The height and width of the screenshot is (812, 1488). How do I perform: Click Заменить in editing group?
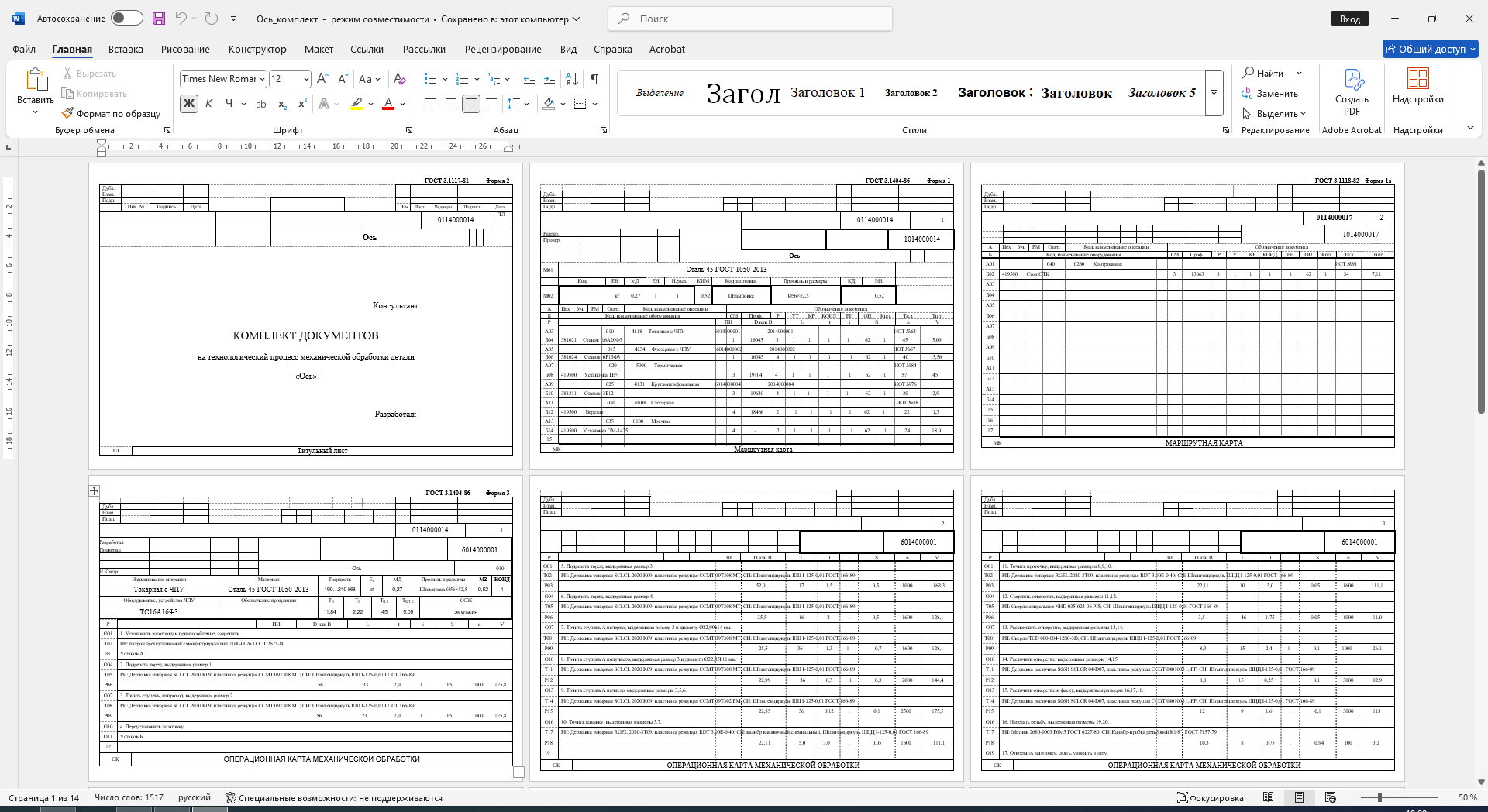(x=1269, y=94)
